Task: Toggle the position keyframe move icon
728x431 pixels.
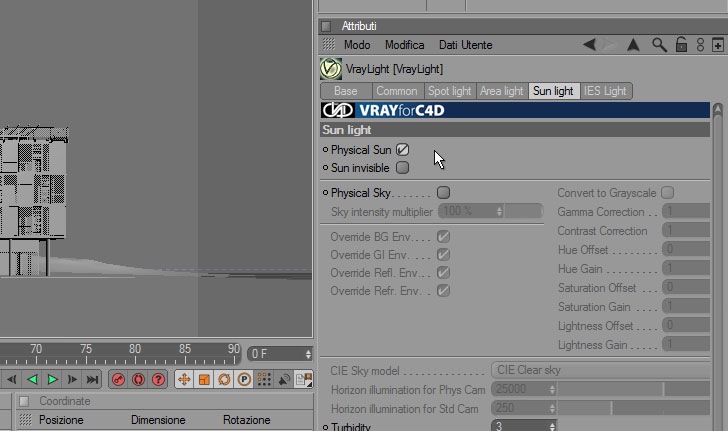Action: point(184,379)
